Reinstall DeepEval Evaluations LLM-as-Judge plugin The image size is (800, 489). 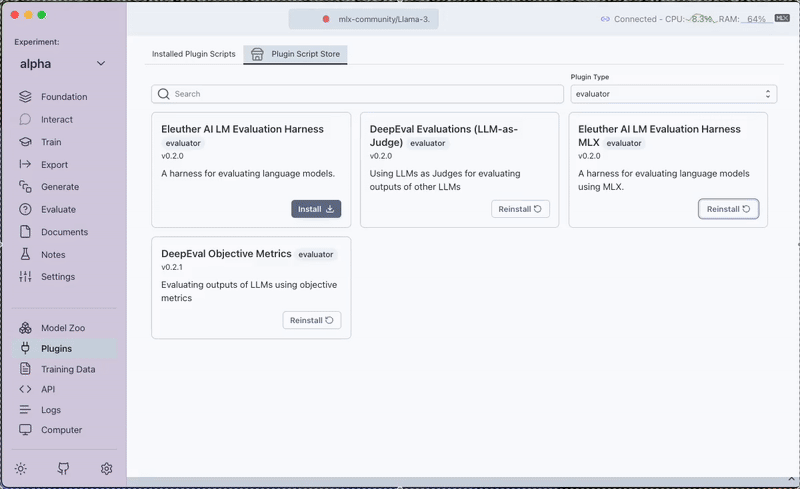(520, 209)
